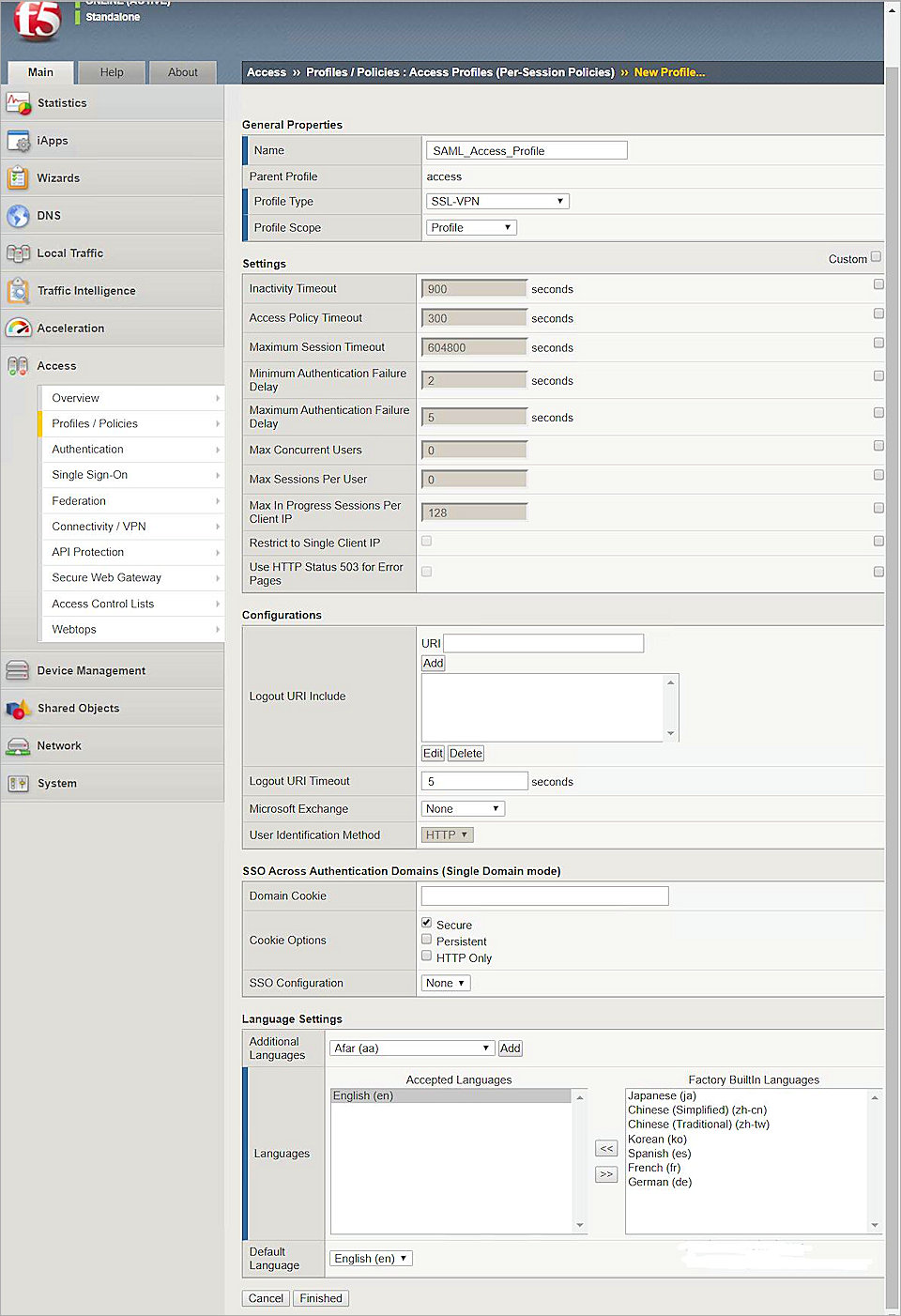Open the Profile Type dropdown
This screenshot has height=1316, width=901.
(497, 200)
